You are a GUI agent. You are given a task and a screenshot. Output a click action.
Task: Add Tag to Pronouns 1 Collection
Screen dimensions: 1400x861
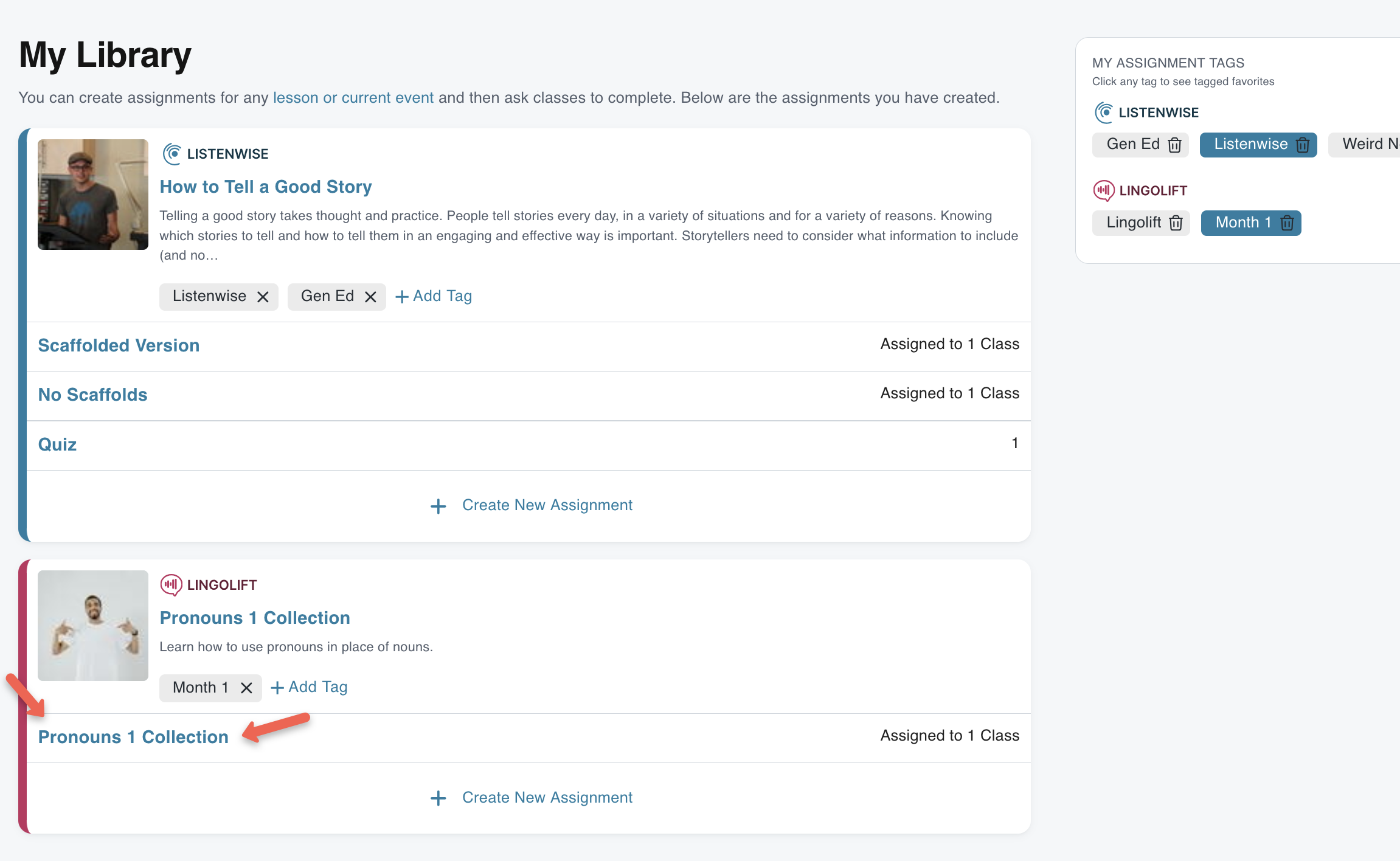309,687
